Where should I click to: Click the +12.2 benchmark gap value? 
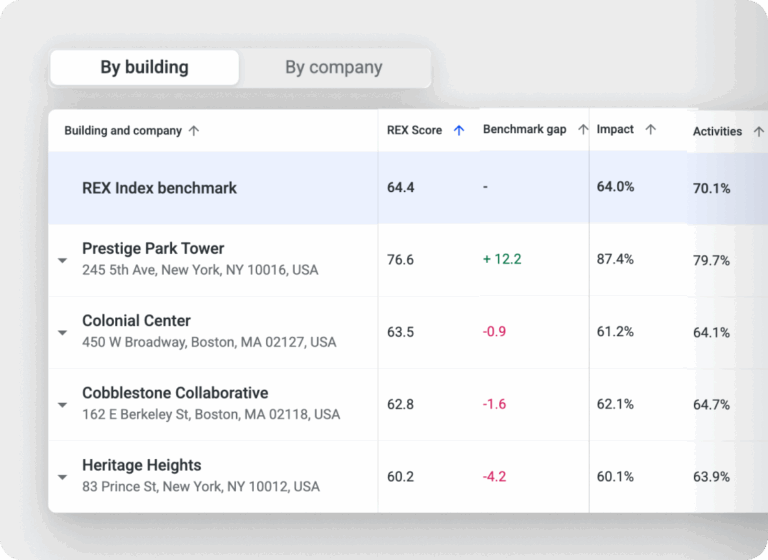click(502, 259)
